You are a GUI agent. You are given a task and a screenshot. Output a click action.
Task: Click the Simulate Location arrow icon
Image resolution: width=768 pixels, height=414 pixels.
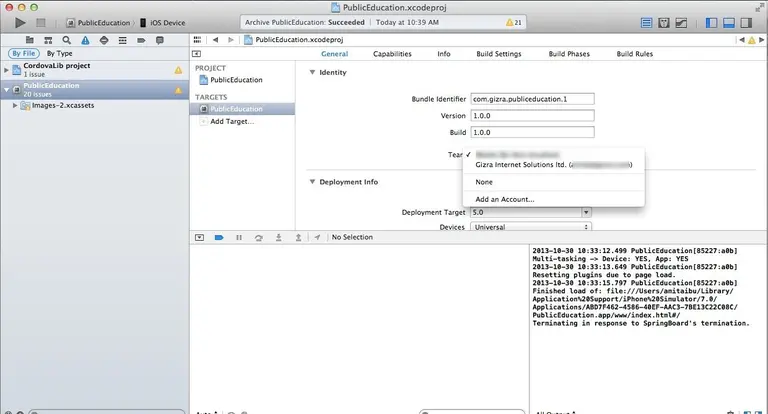317,237
